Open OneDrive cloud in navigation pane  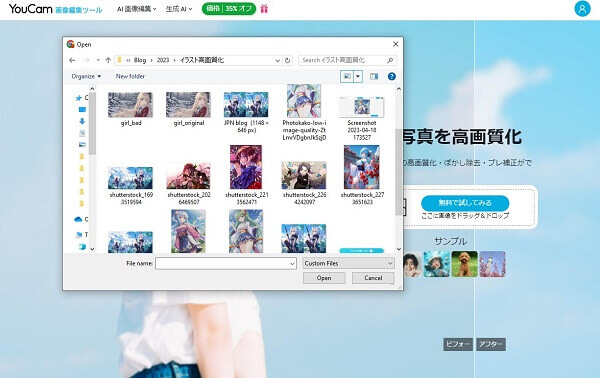coord(78,219)
